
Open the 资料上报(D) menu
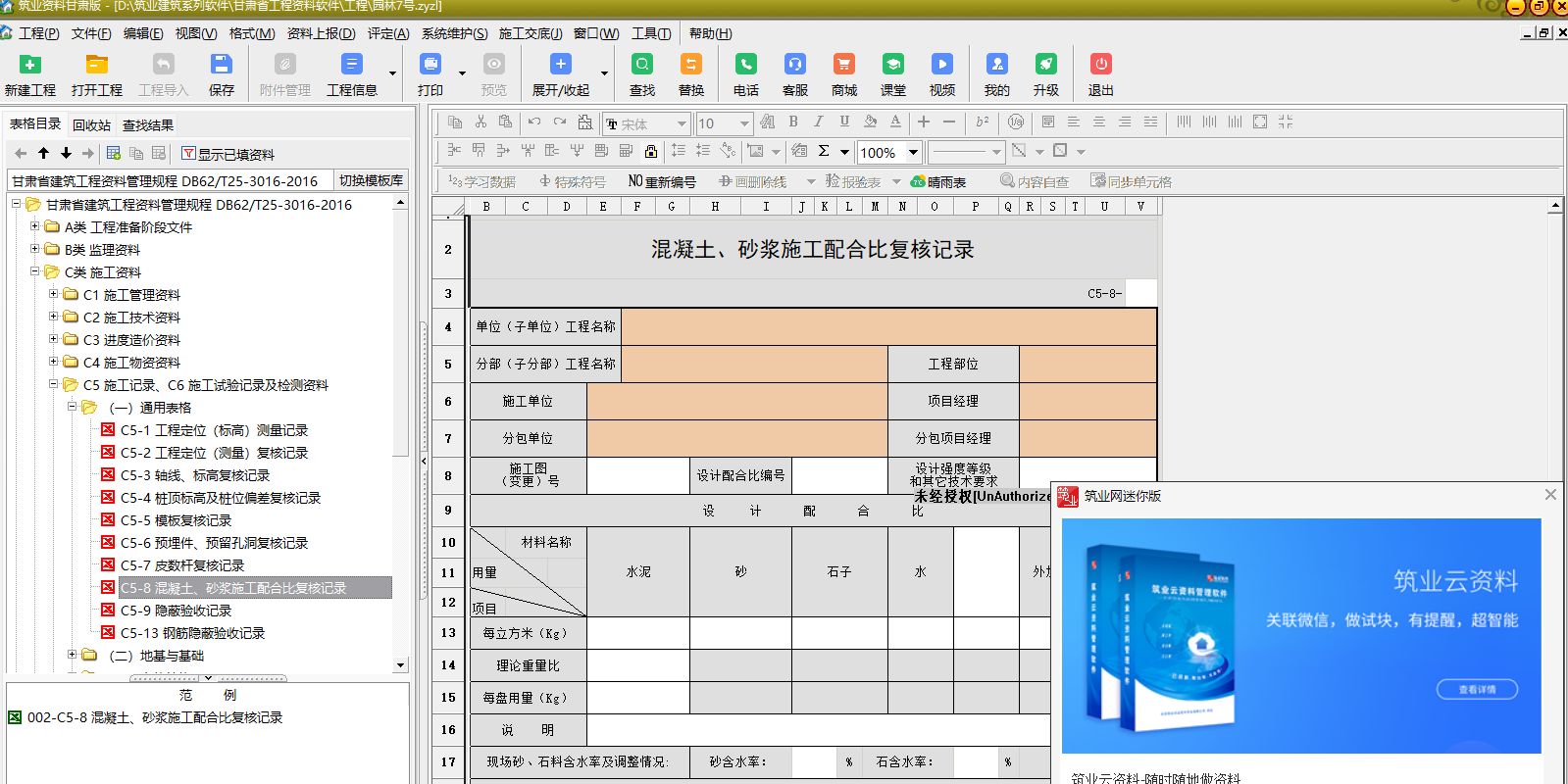[321, 33]
